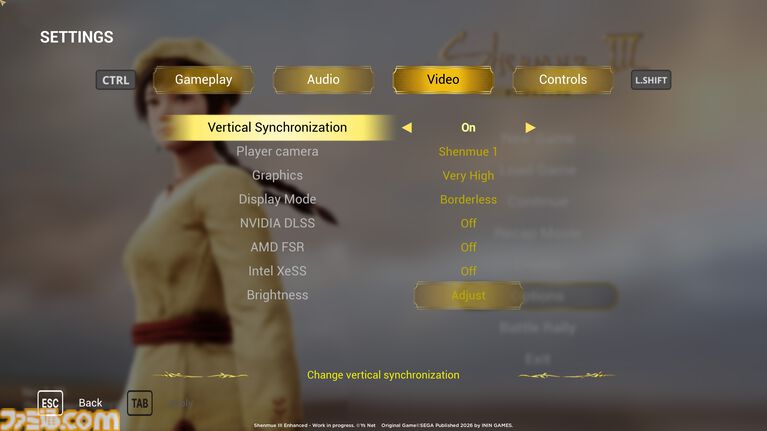Toggle the Intel XeSS Off value
The image size is (767, 431).
tap(468, 271)
